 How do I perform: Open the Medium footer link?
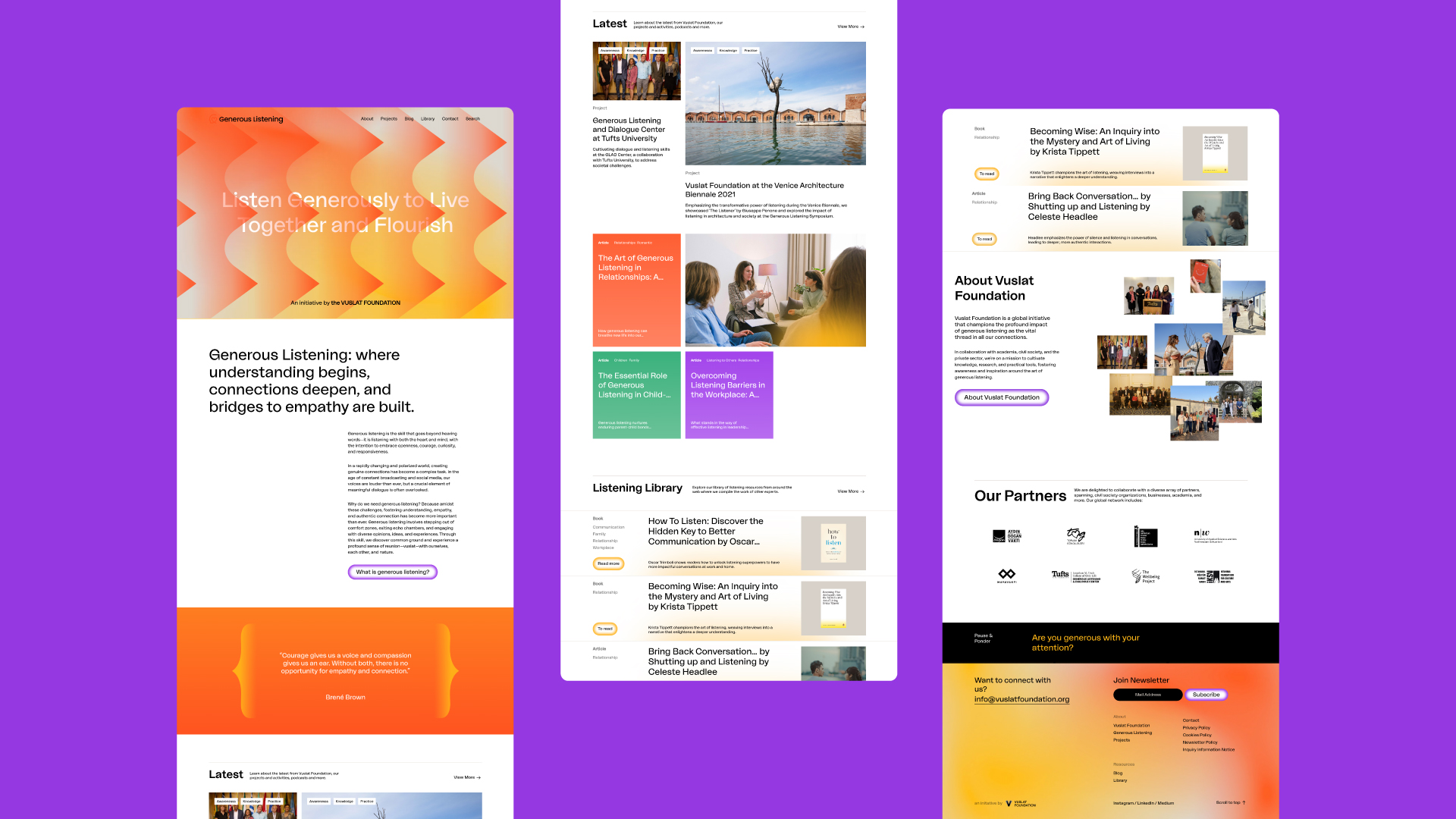click(x=1166, y=803)
